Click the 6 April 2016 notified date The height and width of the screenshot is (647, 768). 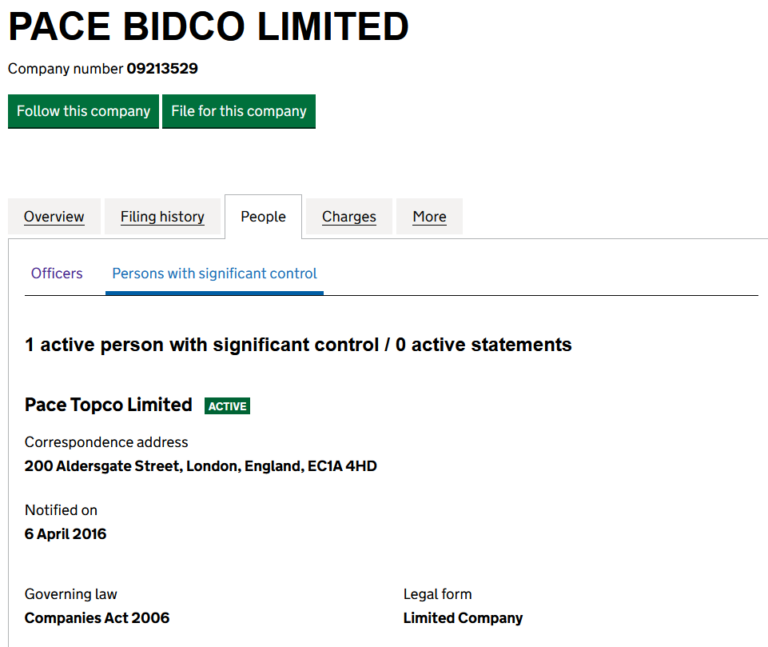click(66, 534)
